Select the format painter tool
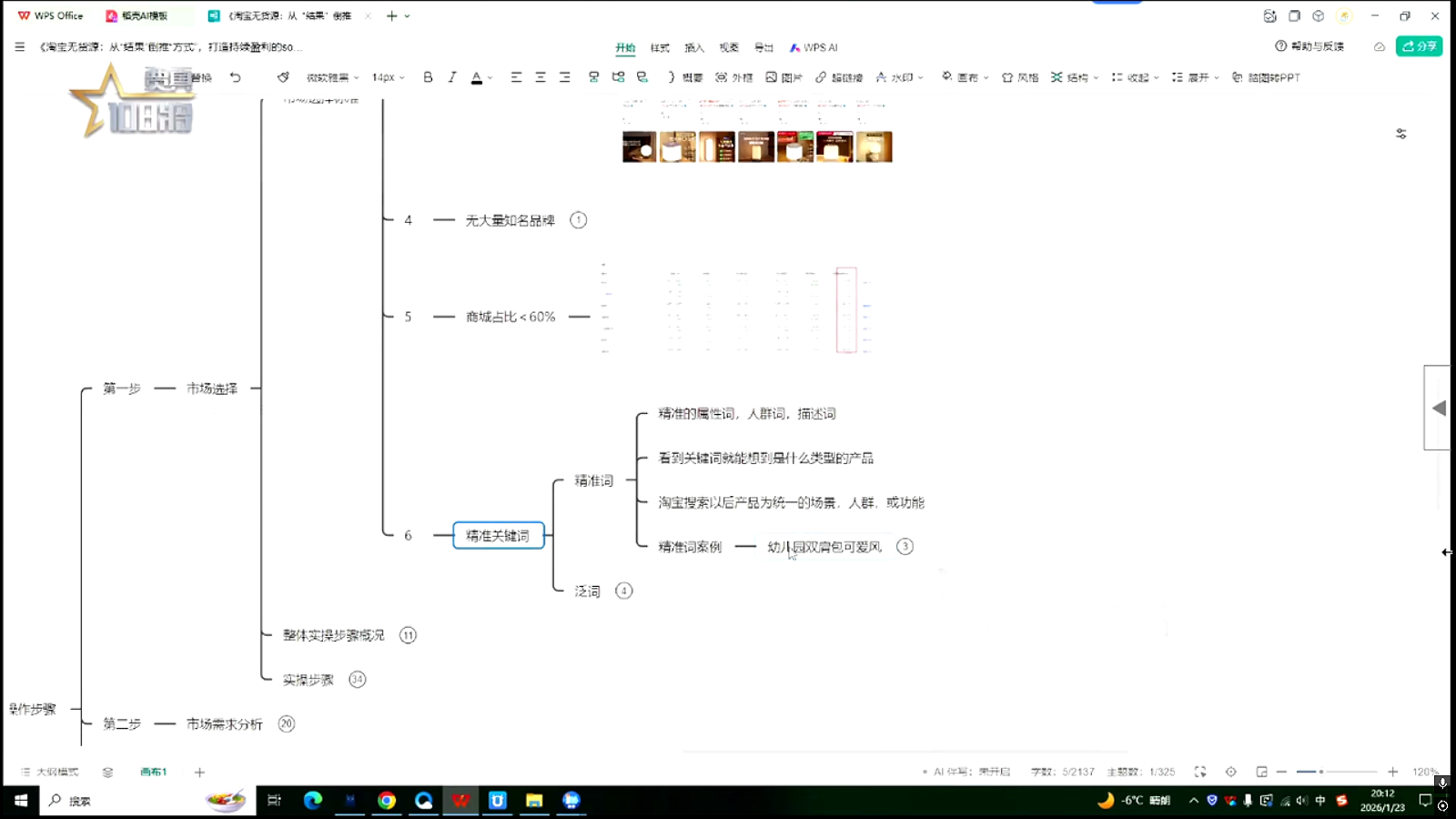 click(x=283, y=77)
